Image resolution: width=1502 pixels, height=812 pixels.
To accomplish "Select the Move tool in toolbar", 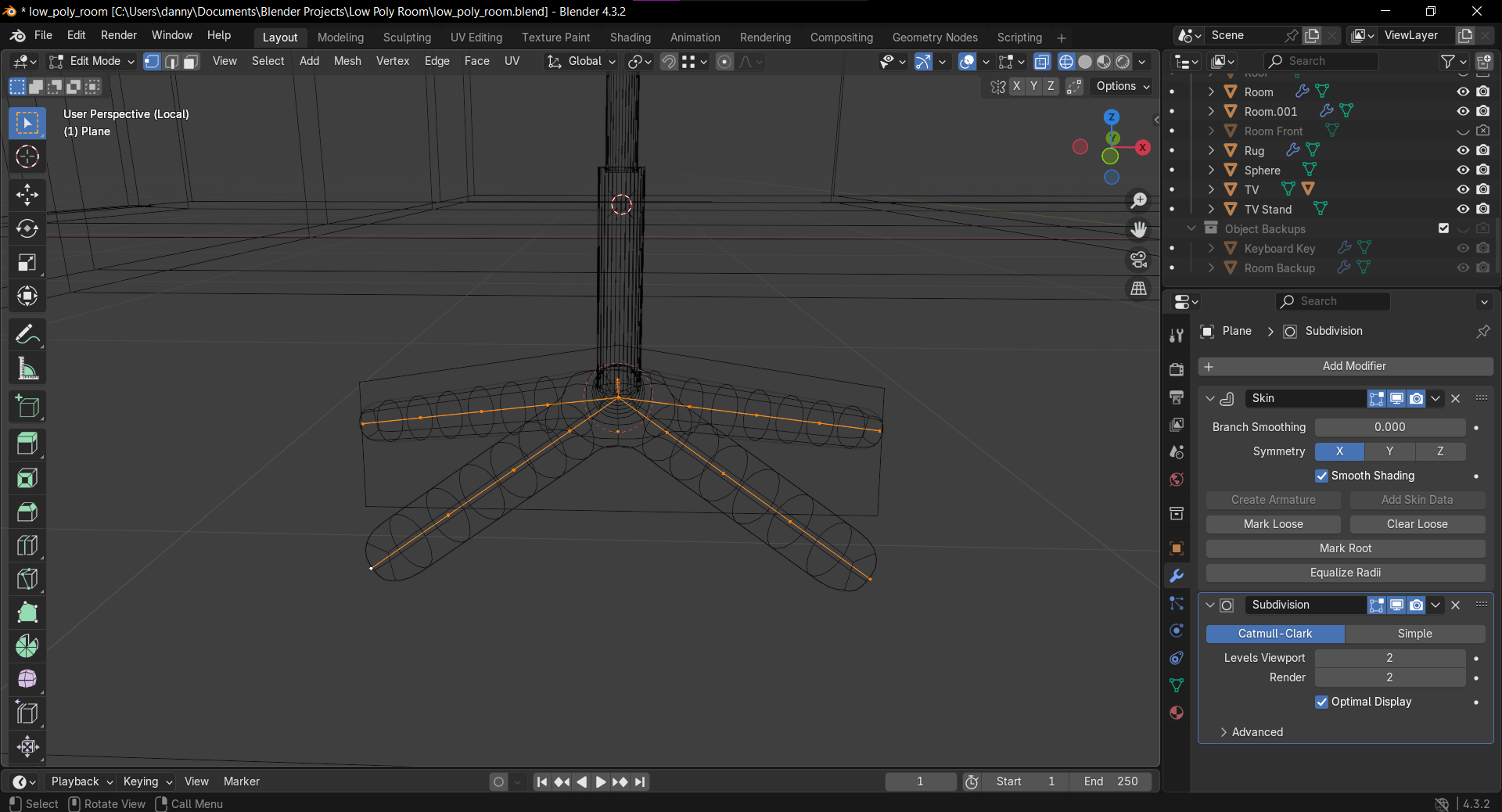I will coord(27,195).
